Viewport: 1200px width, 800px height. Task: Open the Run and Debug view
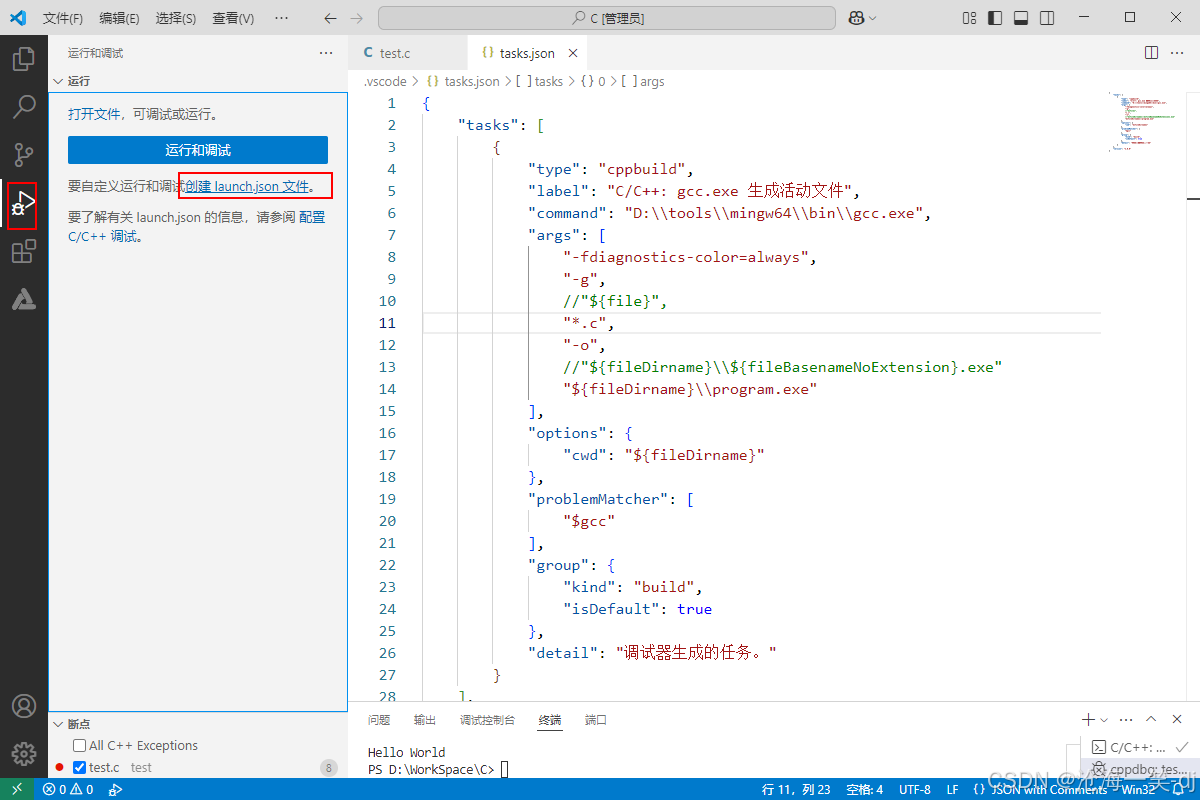[23, 205]
